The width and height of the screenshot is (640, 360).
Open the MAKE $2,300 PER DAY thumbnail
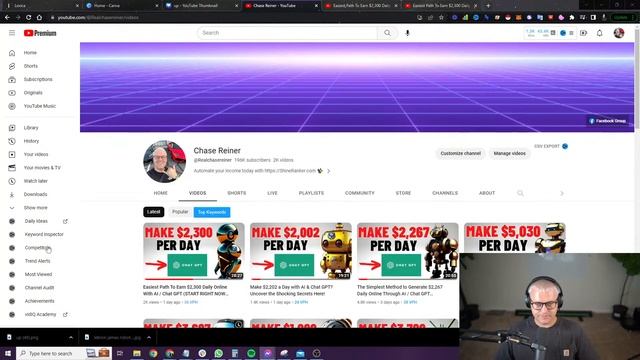click(194, 251)
